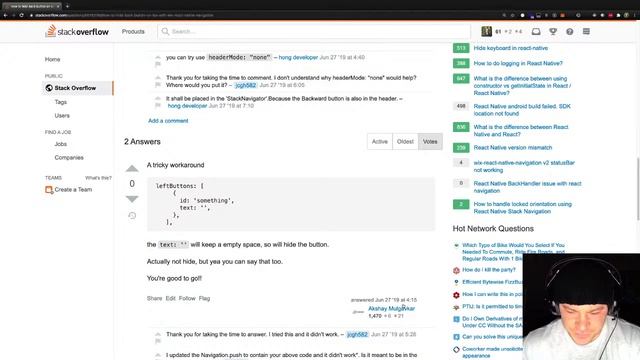Click the site icon beside 'Which Type of Bike'
The width and height of the screenshot is (640, 360).
[x=456, y=245]
